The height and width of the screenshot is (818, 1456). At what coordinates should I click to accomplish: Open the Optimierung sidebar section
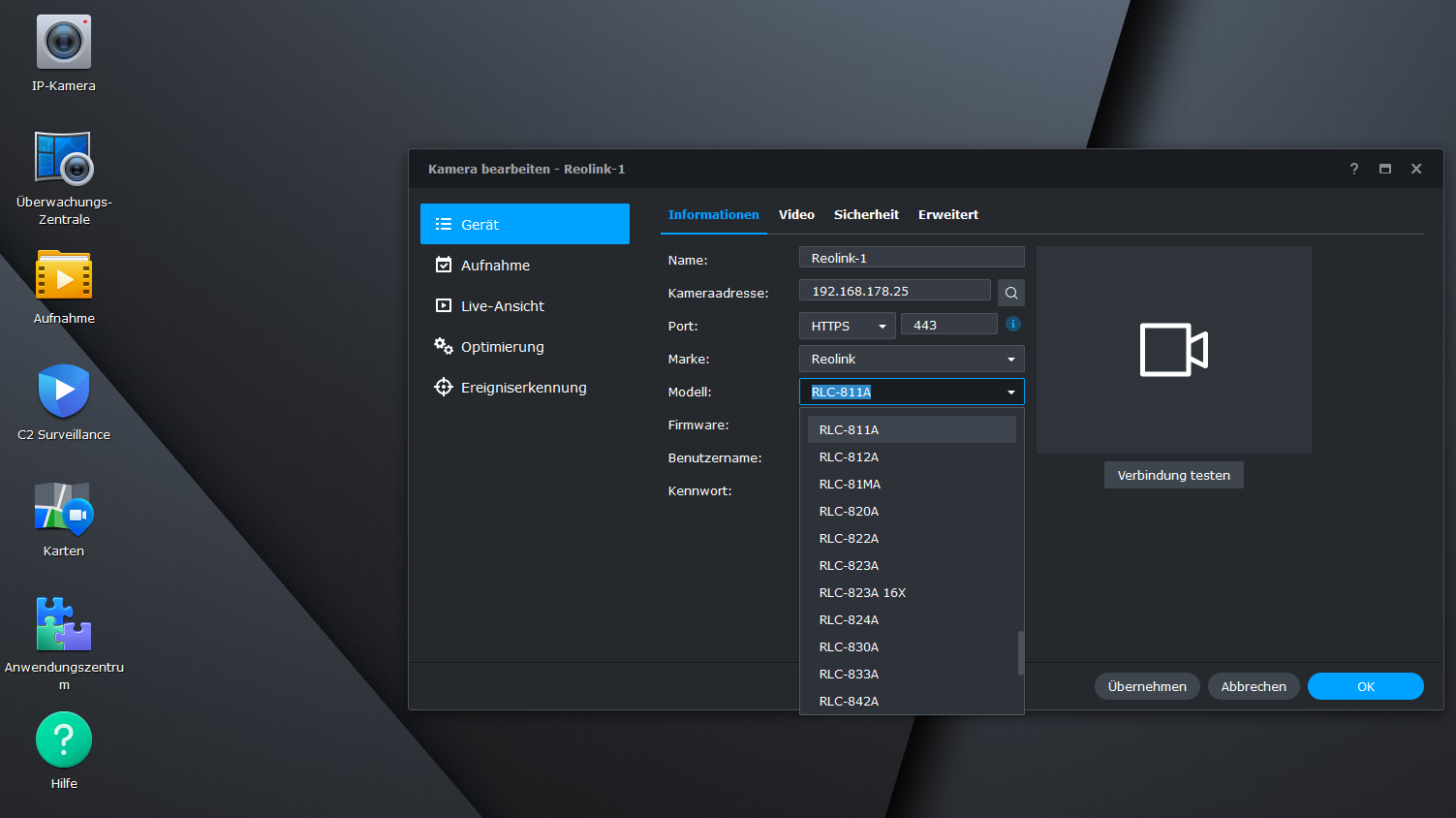(525, 346)
